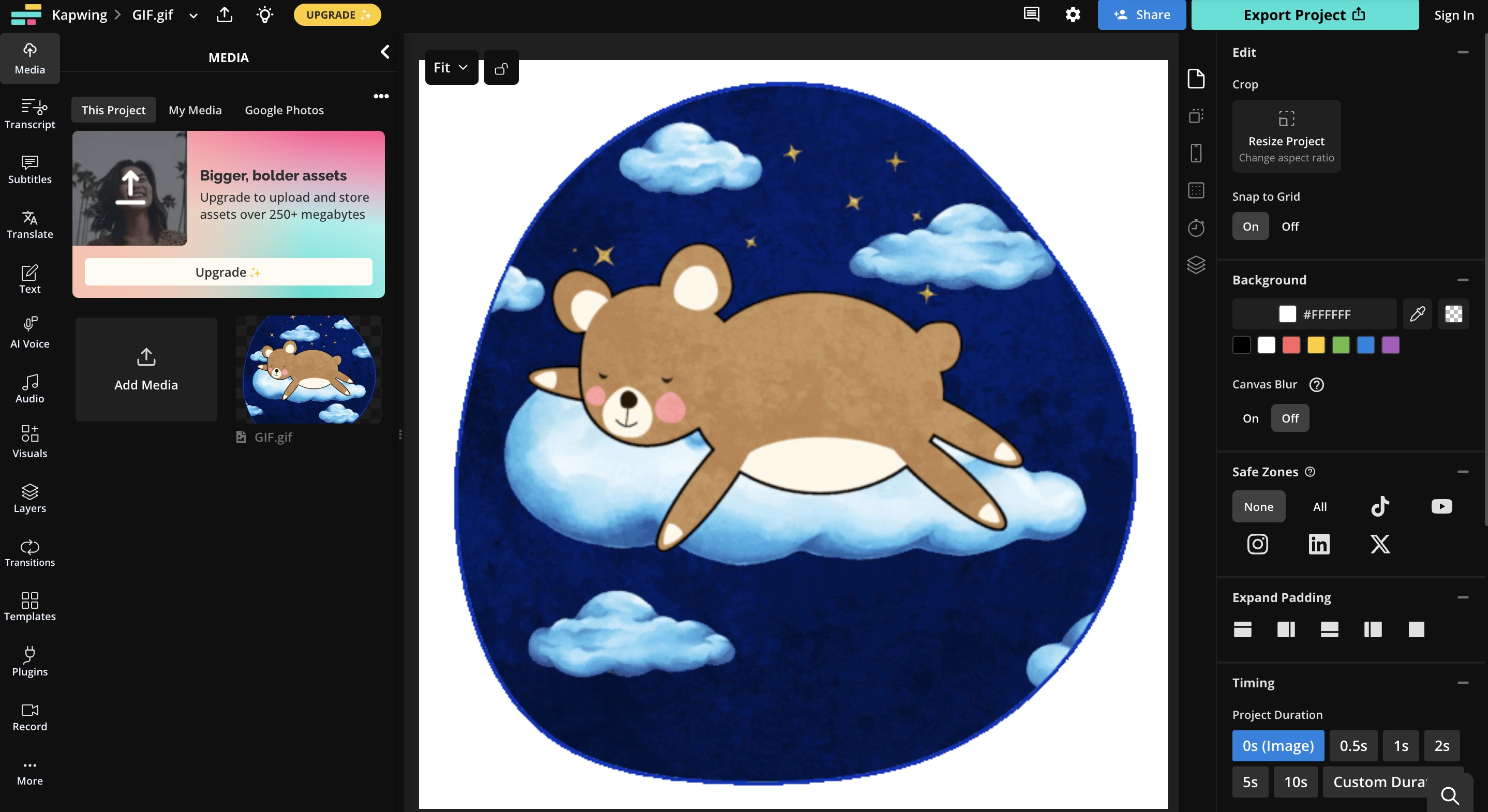This screenshot has height=812, width=1488.
Task: Expand the GIF.gif project name dropdown
Action: 194,16
